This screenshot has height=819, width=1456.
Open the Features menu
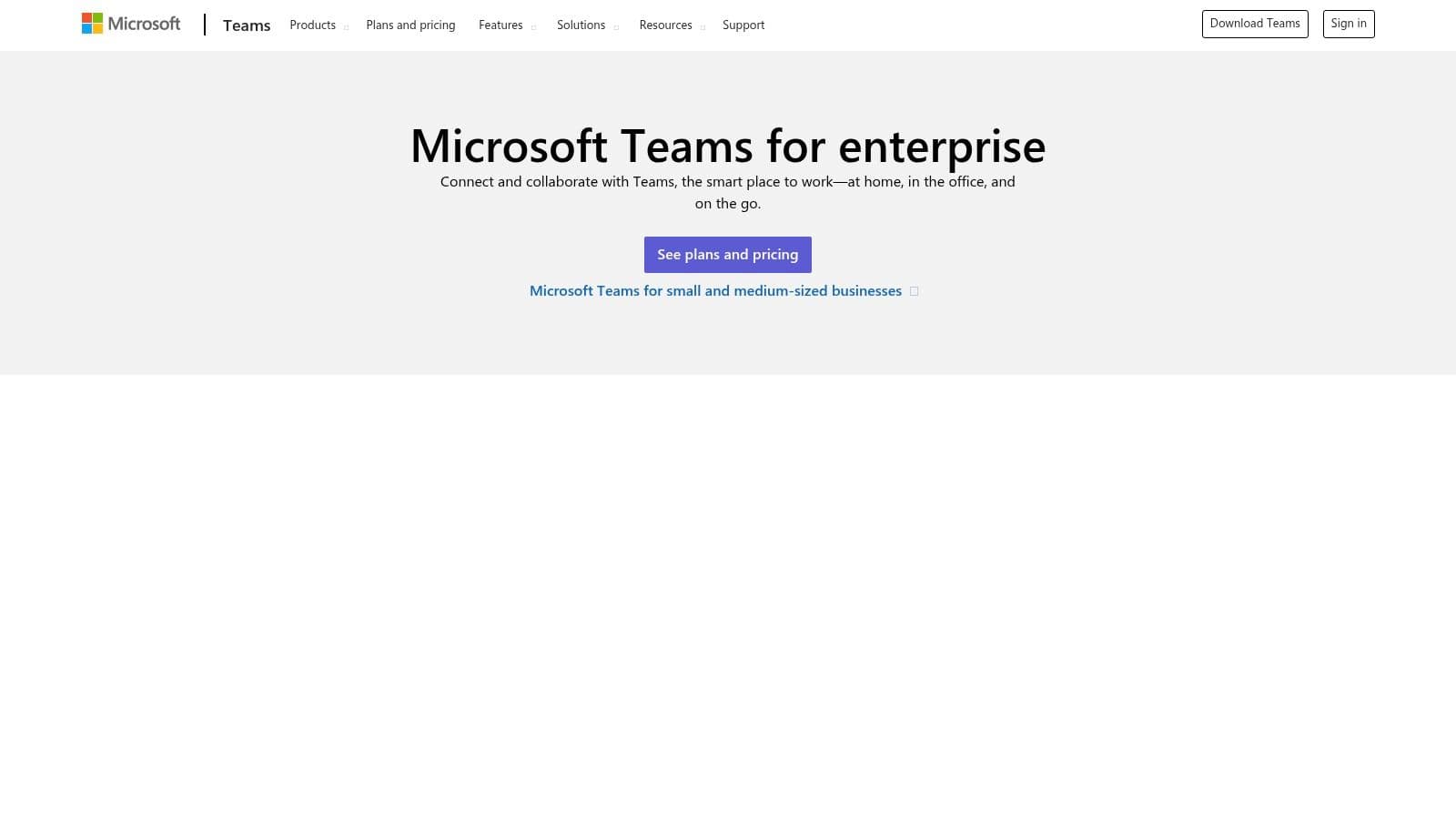click(500, 25)
